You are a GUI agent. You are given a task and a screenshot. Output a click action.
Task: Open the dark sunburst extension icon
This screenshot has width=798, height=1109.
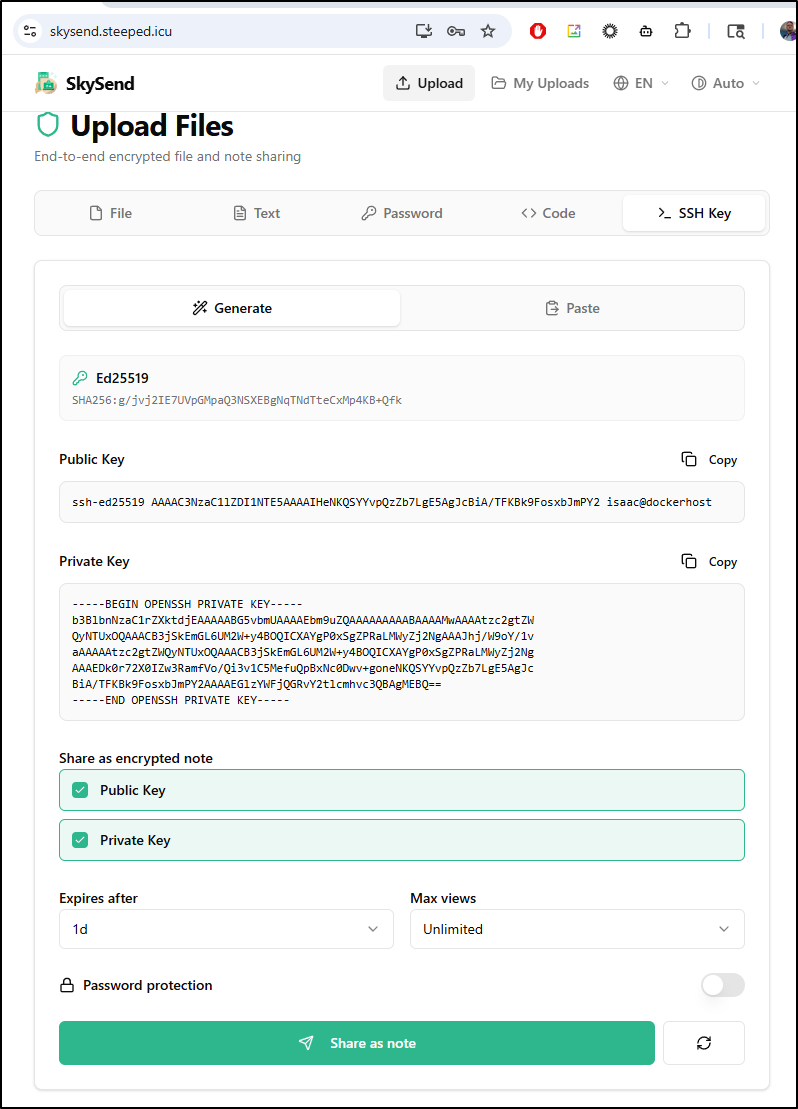pyautogui.click(x=610, y=31)
